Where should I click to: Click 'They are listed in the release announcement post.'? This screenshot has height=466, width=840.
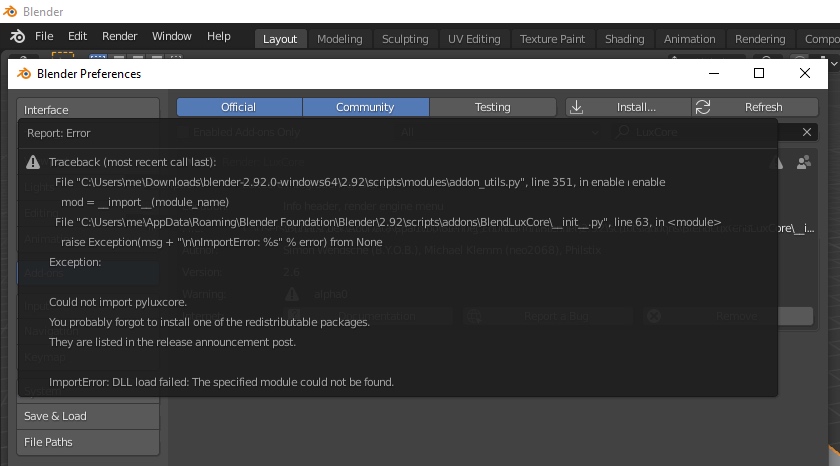pos(172,342)
